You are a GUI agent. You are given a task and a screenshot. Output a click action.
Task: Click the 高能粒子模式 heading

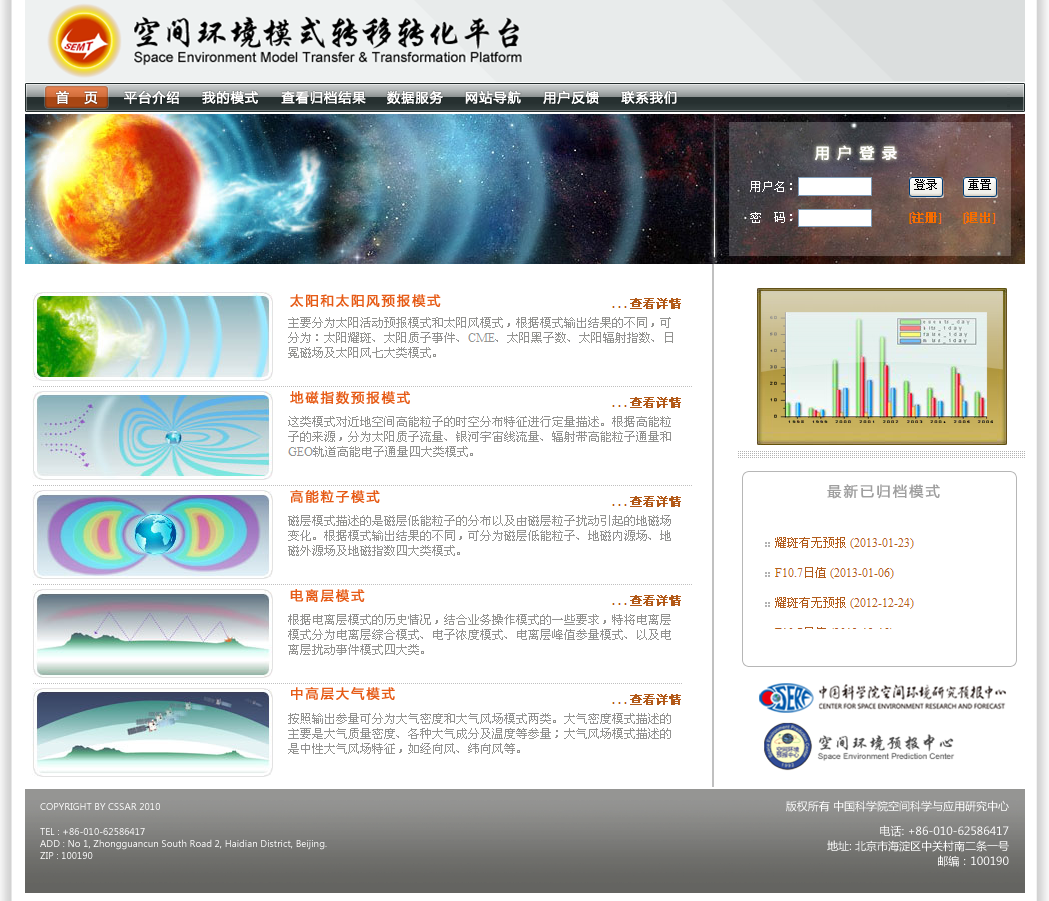[335, 497]
